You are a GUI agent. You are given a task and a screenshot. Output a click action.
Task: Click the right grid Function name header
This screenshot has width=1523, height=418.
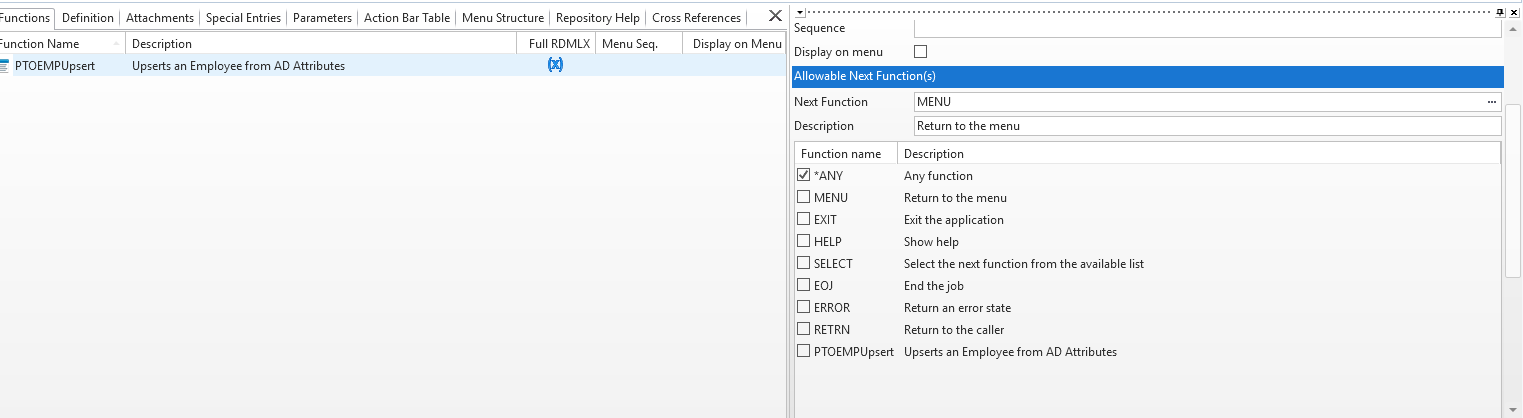[846, 154]
